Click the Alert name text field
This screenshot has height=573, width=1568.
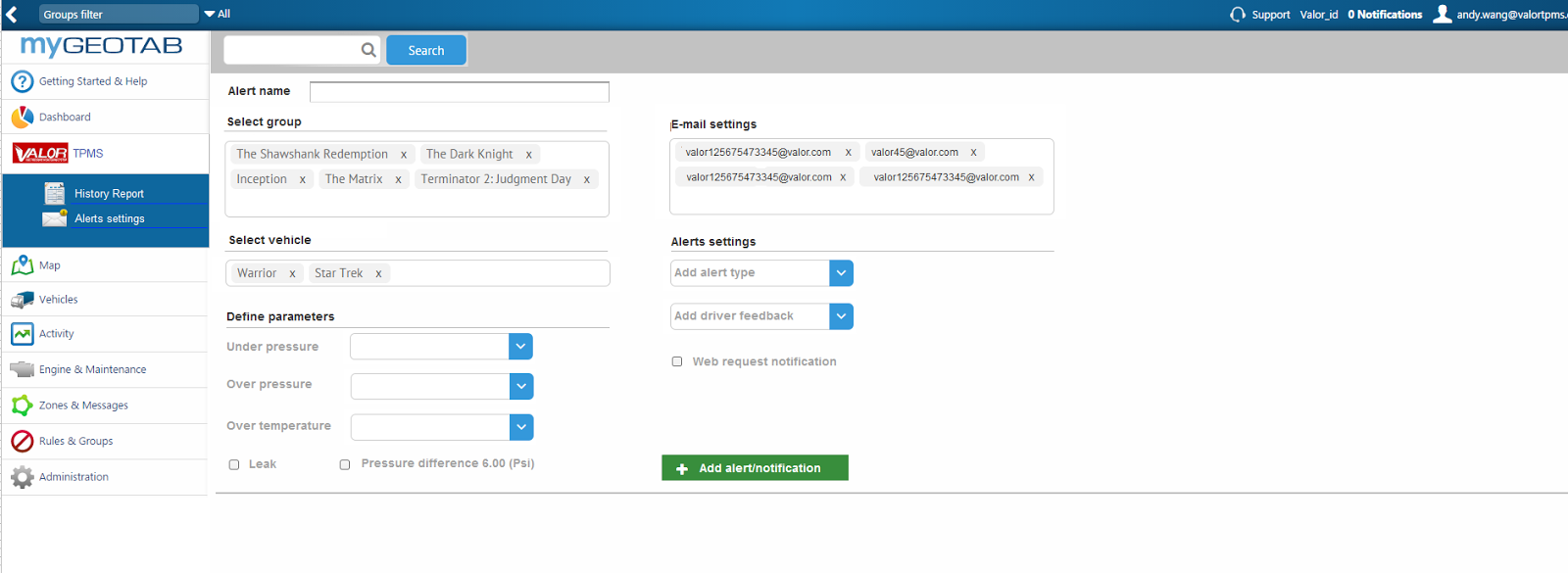click(459, 92)
